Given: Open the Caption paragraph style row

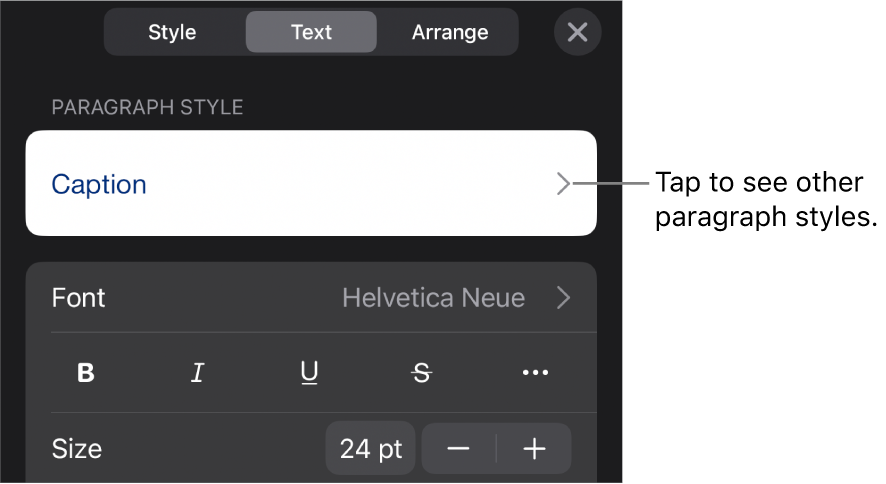Looking at the screenshot, I should click(x=310, y=184).
